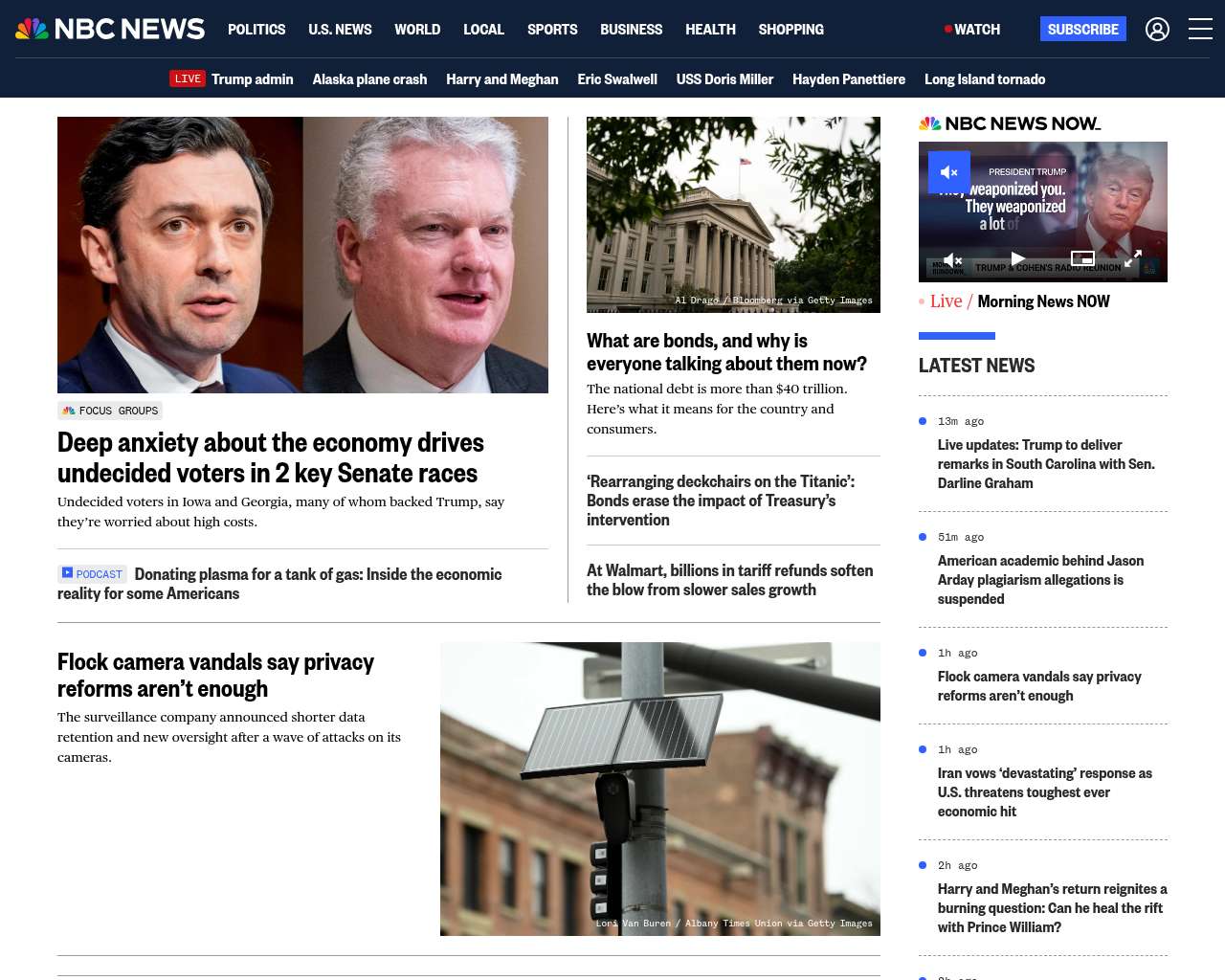The image size is (1225, 980).
Task: Open the hamburger navigation menu
Action: [x=1200, y=30]
